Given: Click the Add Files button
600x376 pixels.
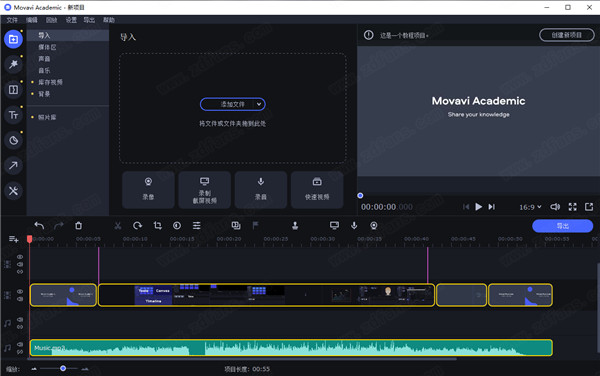Looking at the screenshot, I should point(233,104).
